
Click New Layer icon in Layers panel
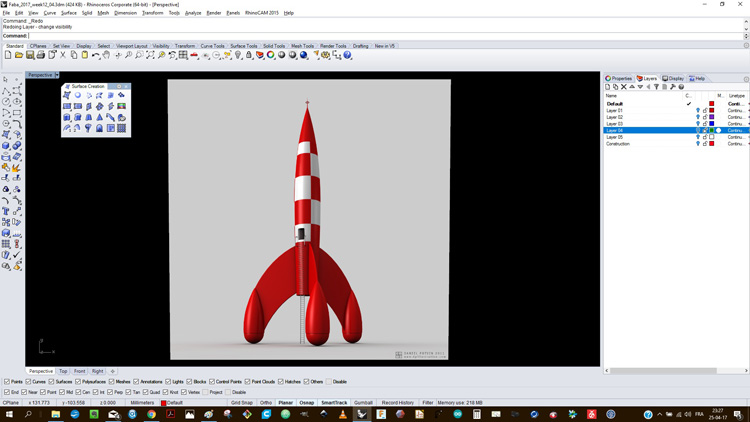pos(607,87)
